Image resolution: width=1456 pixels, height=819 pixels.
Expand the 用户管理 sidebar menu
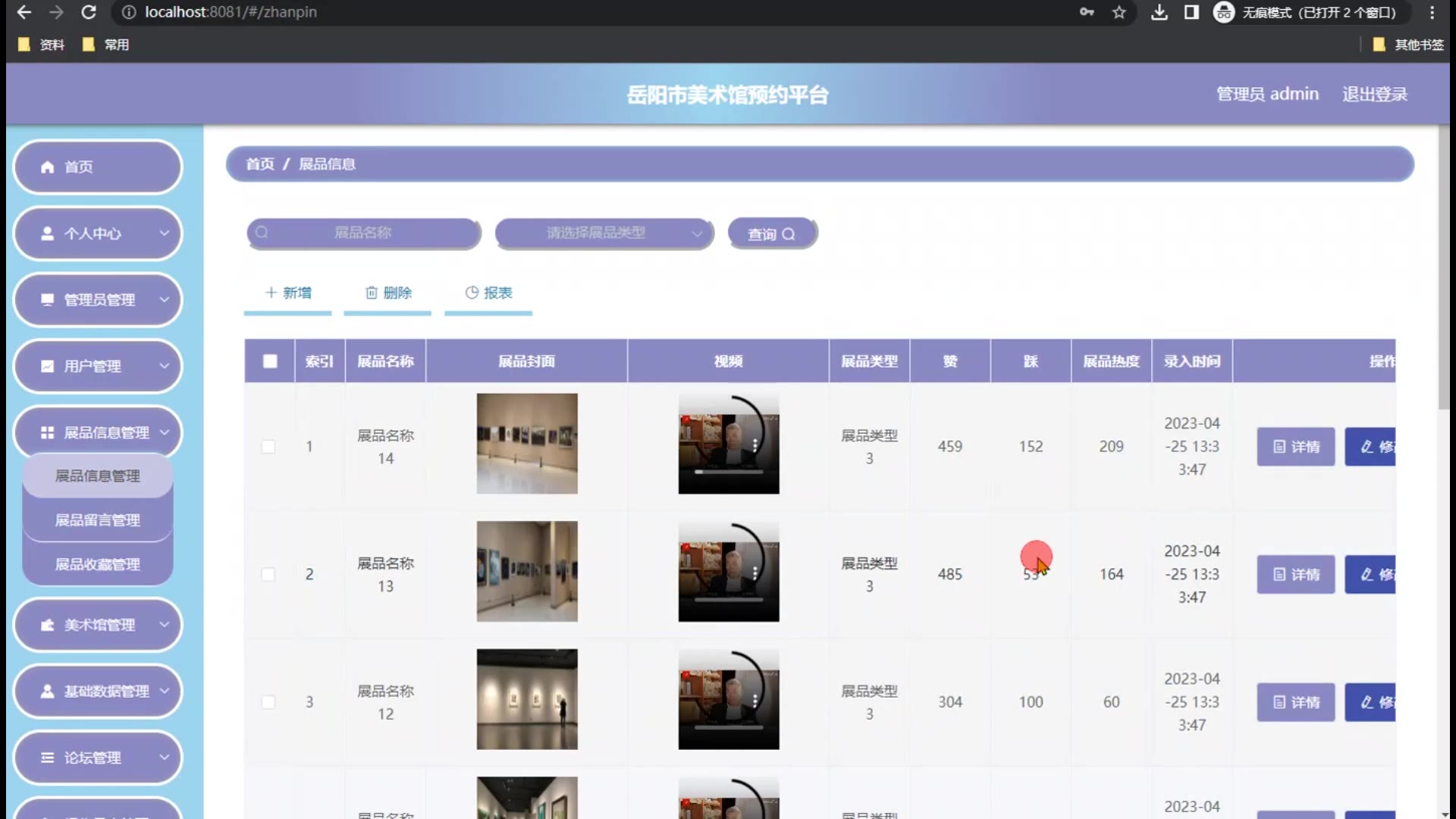tap(99, 366)
